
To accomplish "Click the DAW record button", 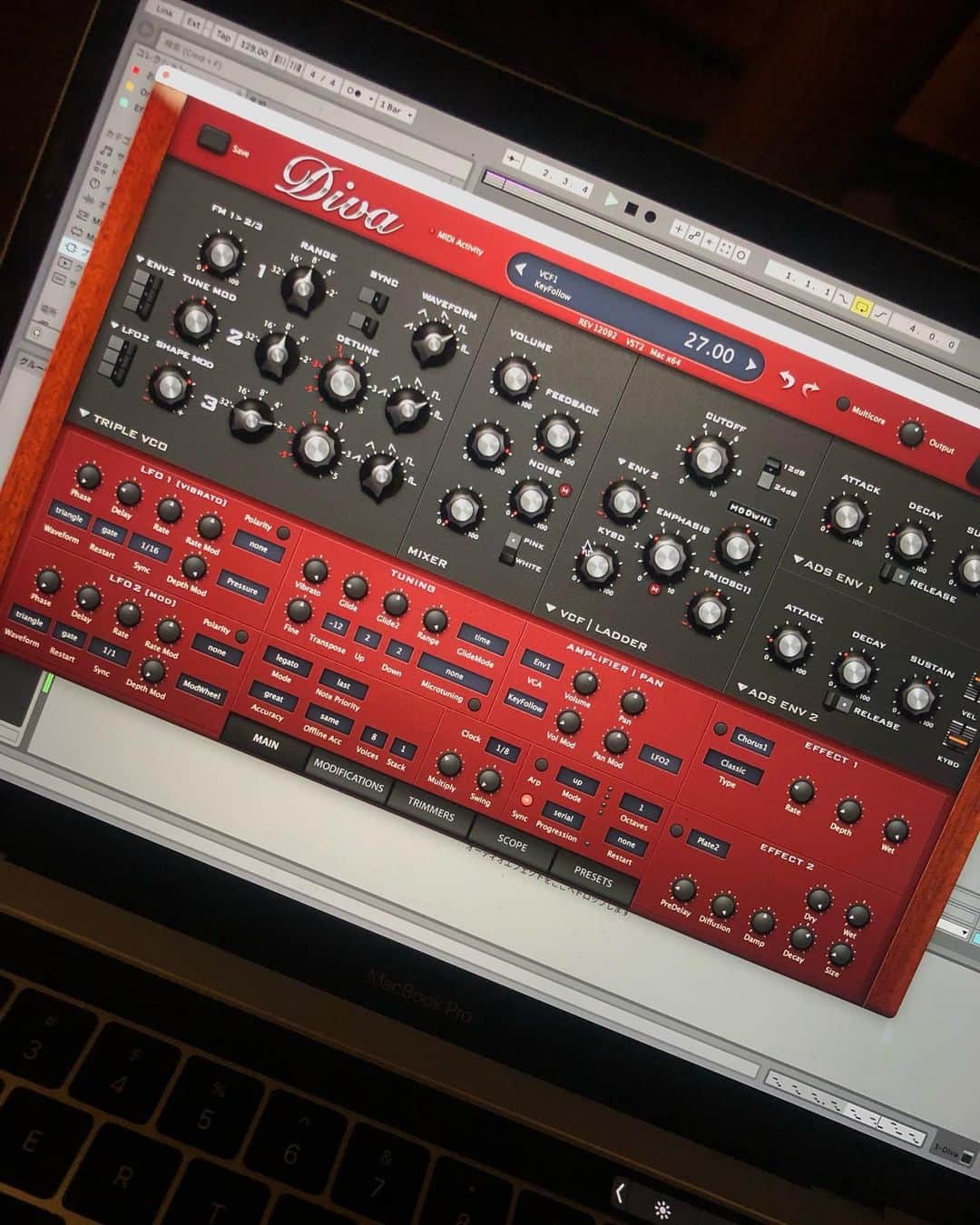I will click(652, 218).
